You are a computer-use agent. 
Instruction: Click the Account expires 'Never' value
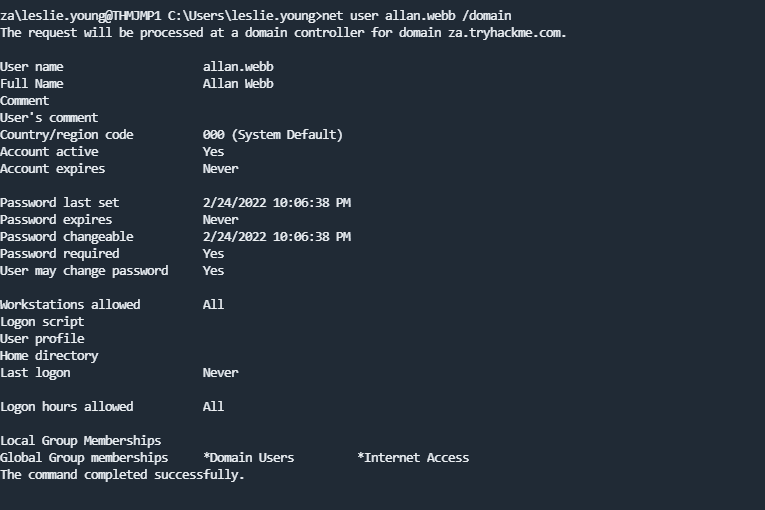tap(220, 169)
